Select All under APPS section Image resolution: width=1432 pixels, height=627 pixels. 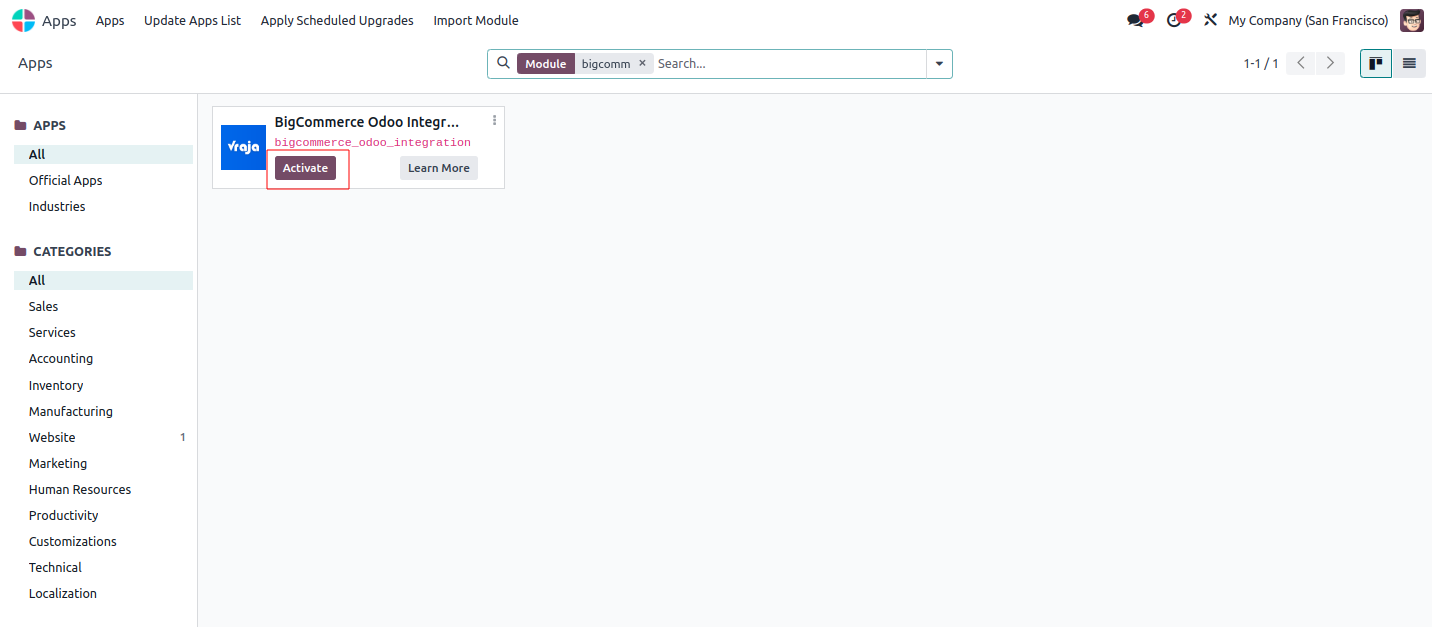click(103, 154)
